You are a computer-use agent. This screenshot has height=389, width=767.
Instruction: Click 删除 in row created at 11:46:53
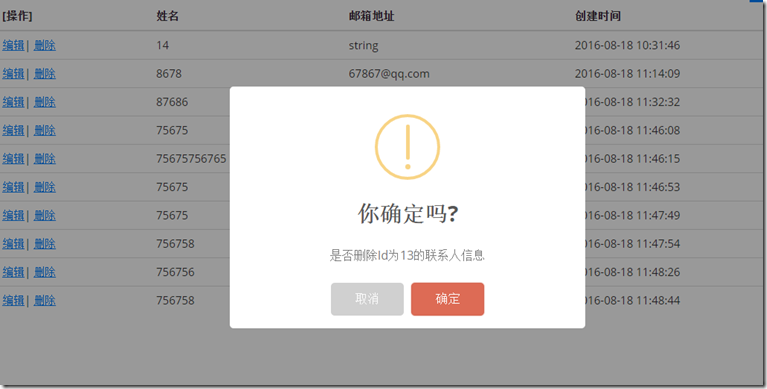tap(45, 187)
